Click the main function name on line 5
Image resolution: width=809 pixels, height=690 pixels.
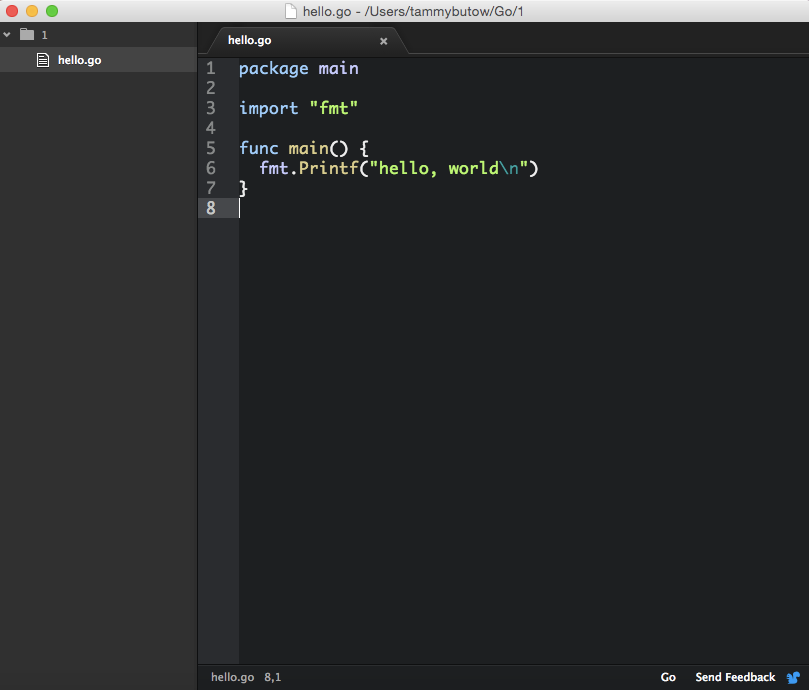309,148
